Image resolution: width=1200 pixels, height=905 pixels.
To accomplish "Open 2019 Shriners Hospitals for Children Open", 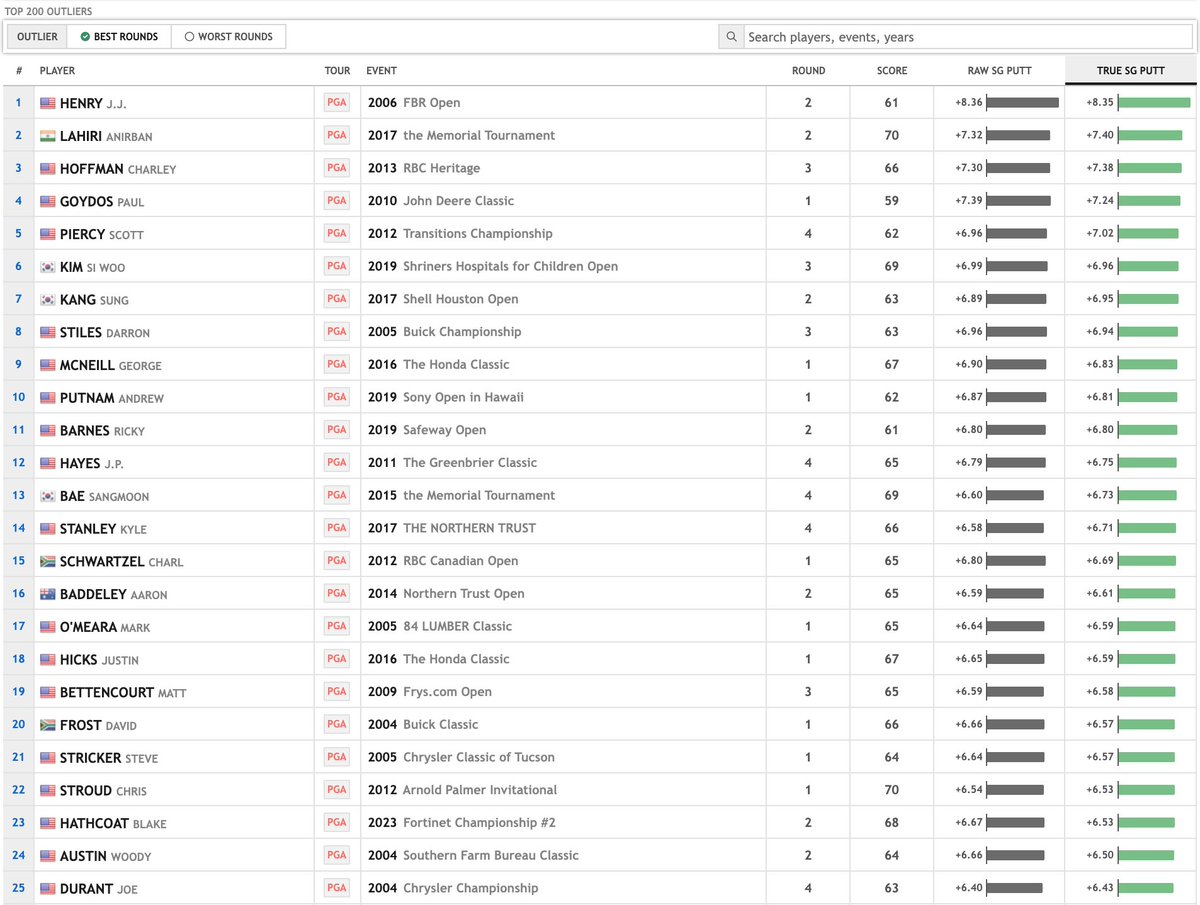I will click(x=493, y=267).
